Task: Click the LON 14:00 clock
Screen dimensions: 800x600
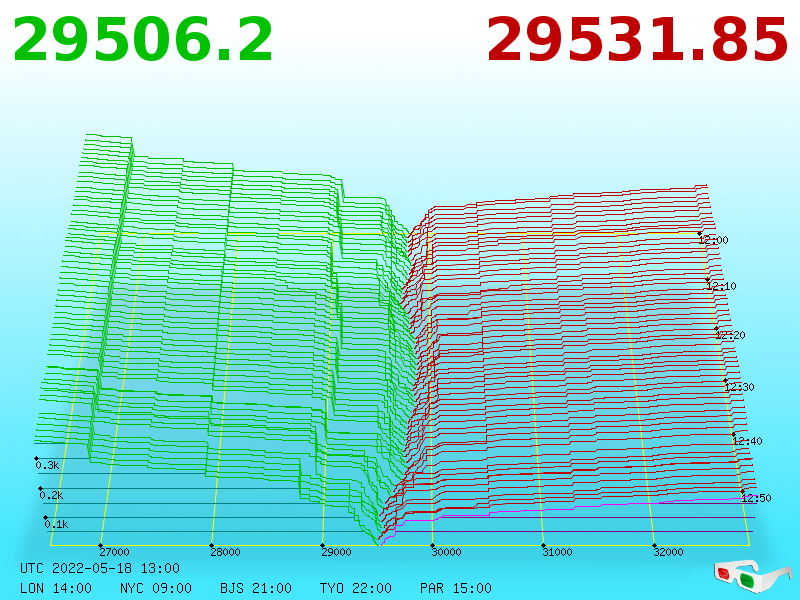Action: click(x=56, y=588)
